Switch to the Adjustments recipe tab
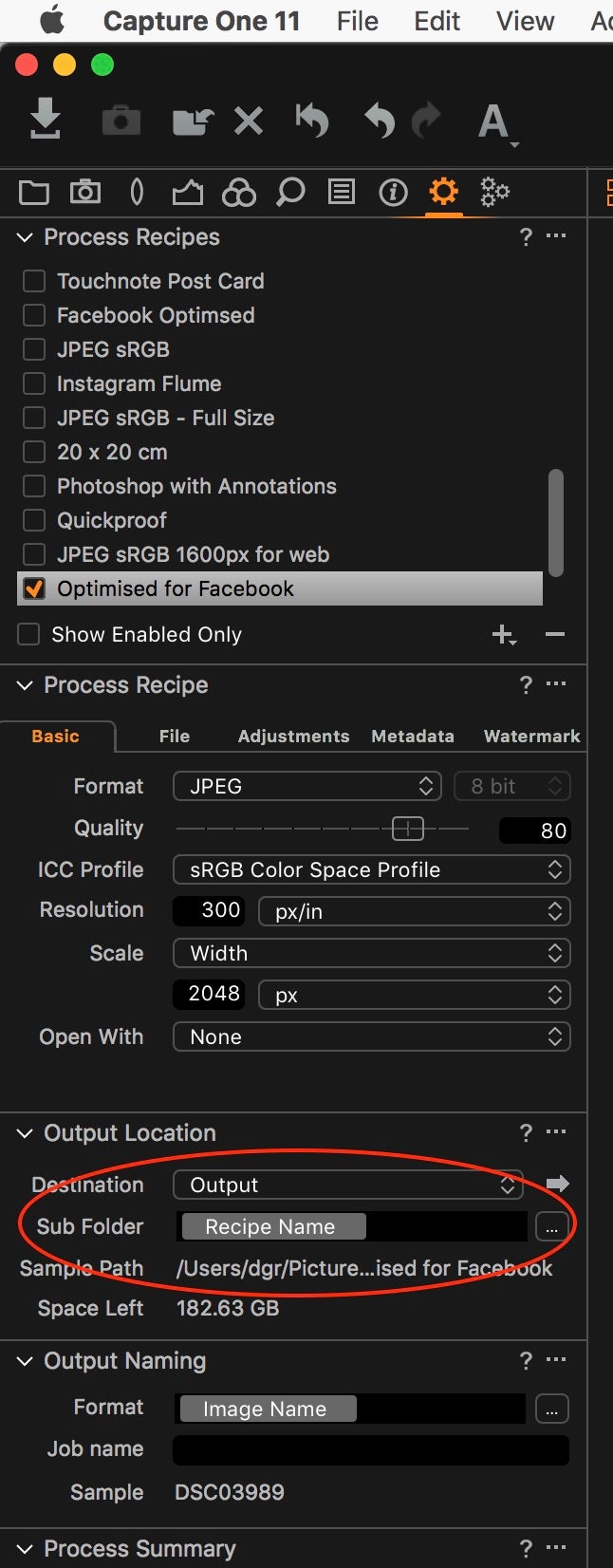Image resolution: width=613 pixels, height=1568 pixels. pos(293,736)
